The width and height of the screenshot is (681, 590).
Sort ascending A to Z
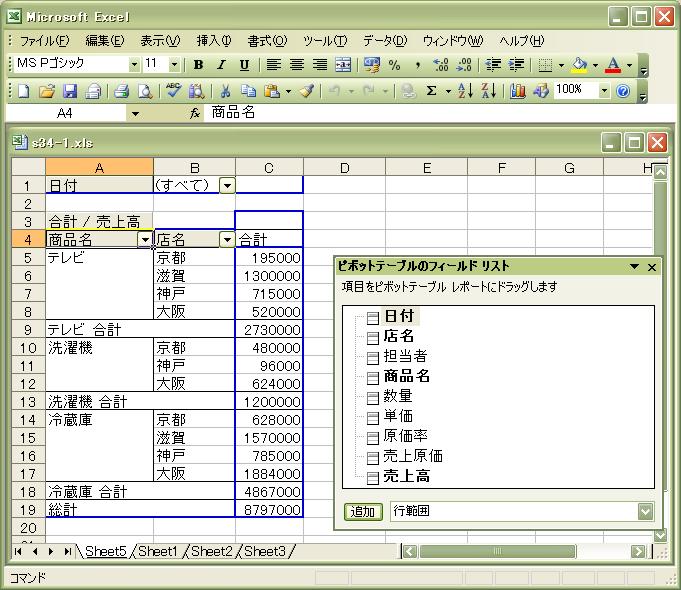pos(466,91)
